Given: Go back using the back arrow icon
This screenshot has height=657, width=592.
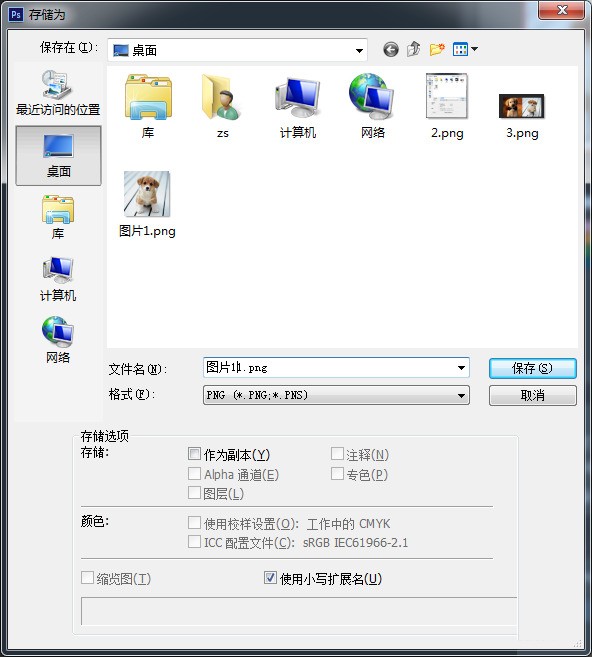Looking at the screenshot, I should [x=390, y=49].
